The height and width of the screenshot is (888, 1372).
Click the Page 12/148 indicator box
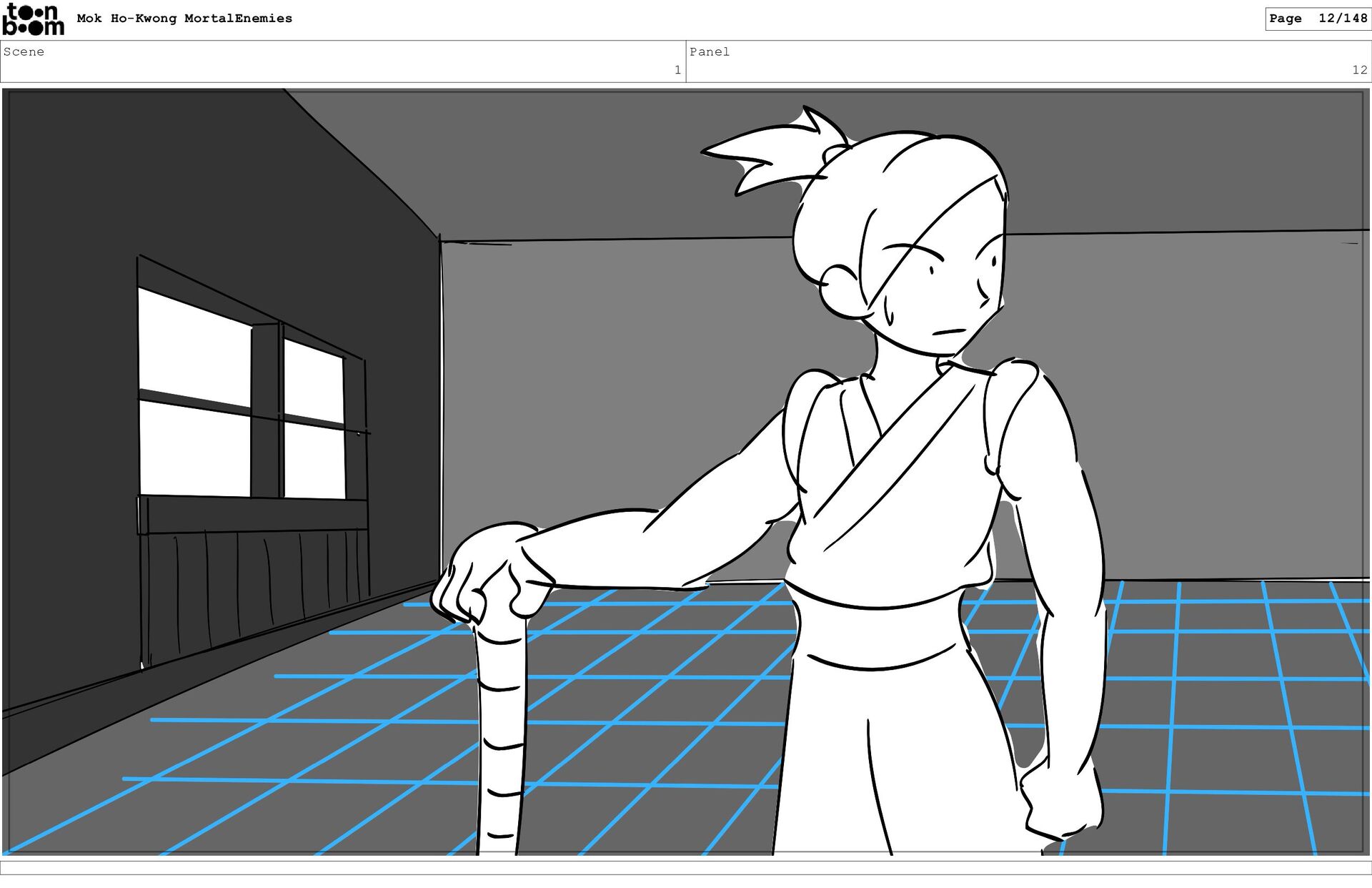point(1318,19)
